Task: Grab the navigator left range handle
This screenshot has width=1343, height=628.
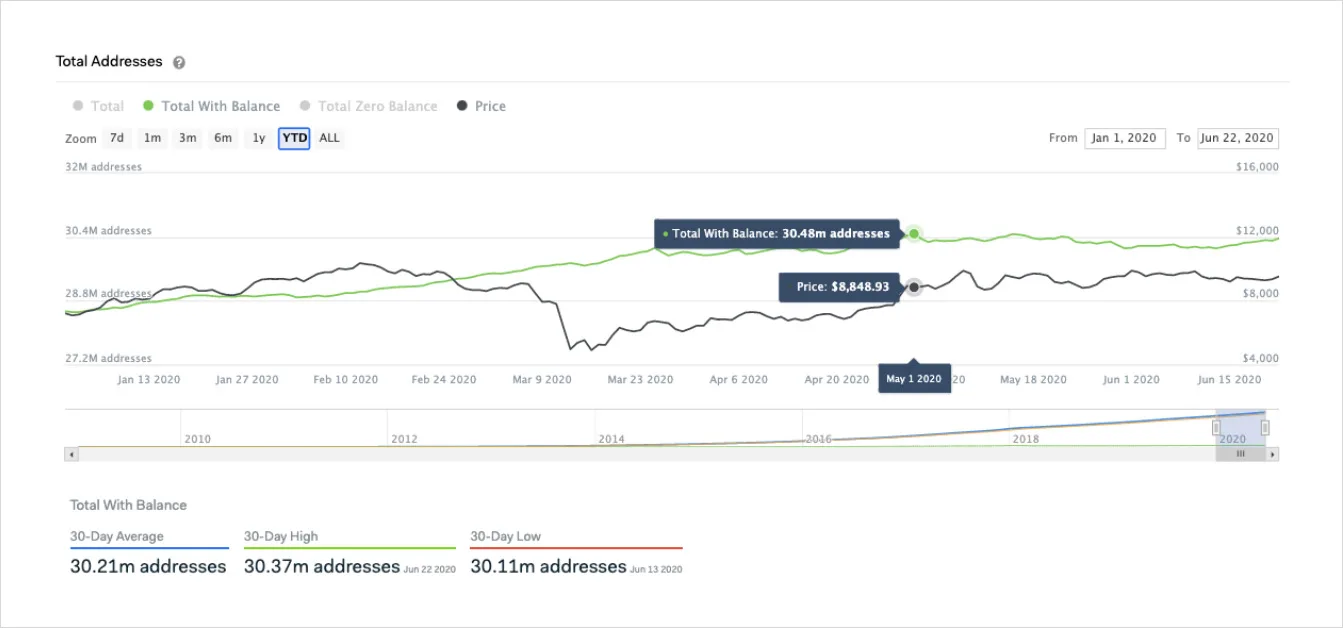Action: (x=1216, y=428)
